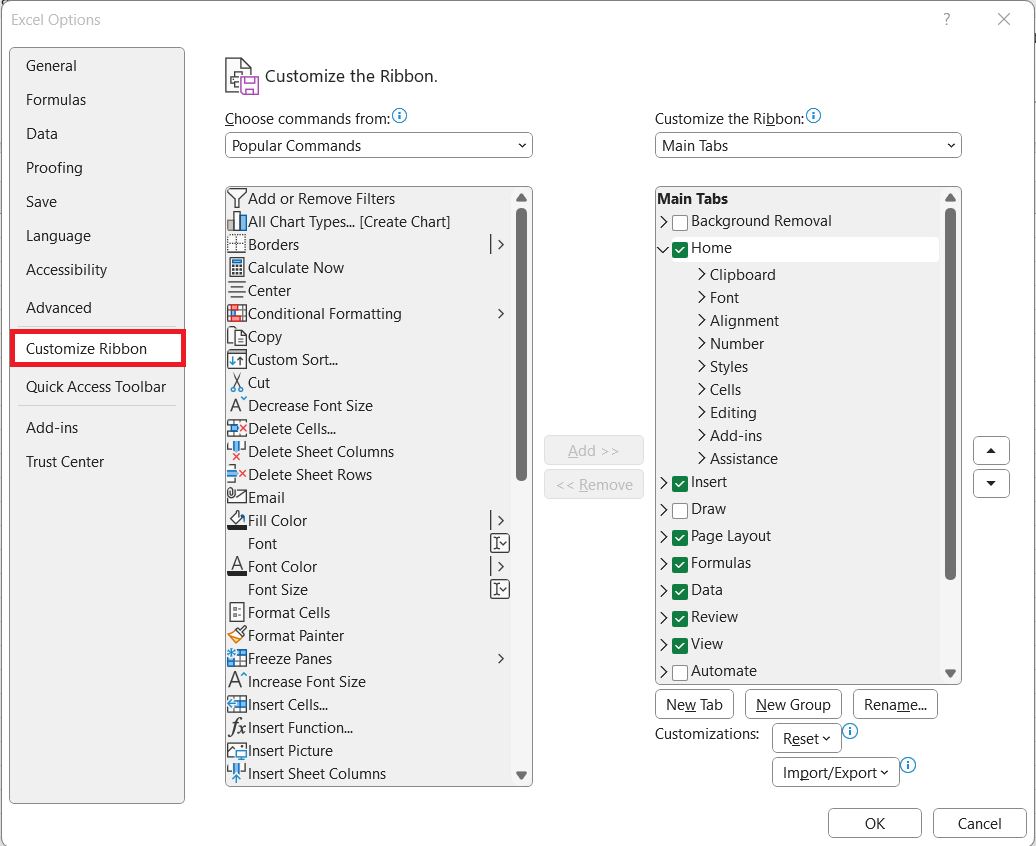Click the Decrease Font Size icon

coord(237,405)
